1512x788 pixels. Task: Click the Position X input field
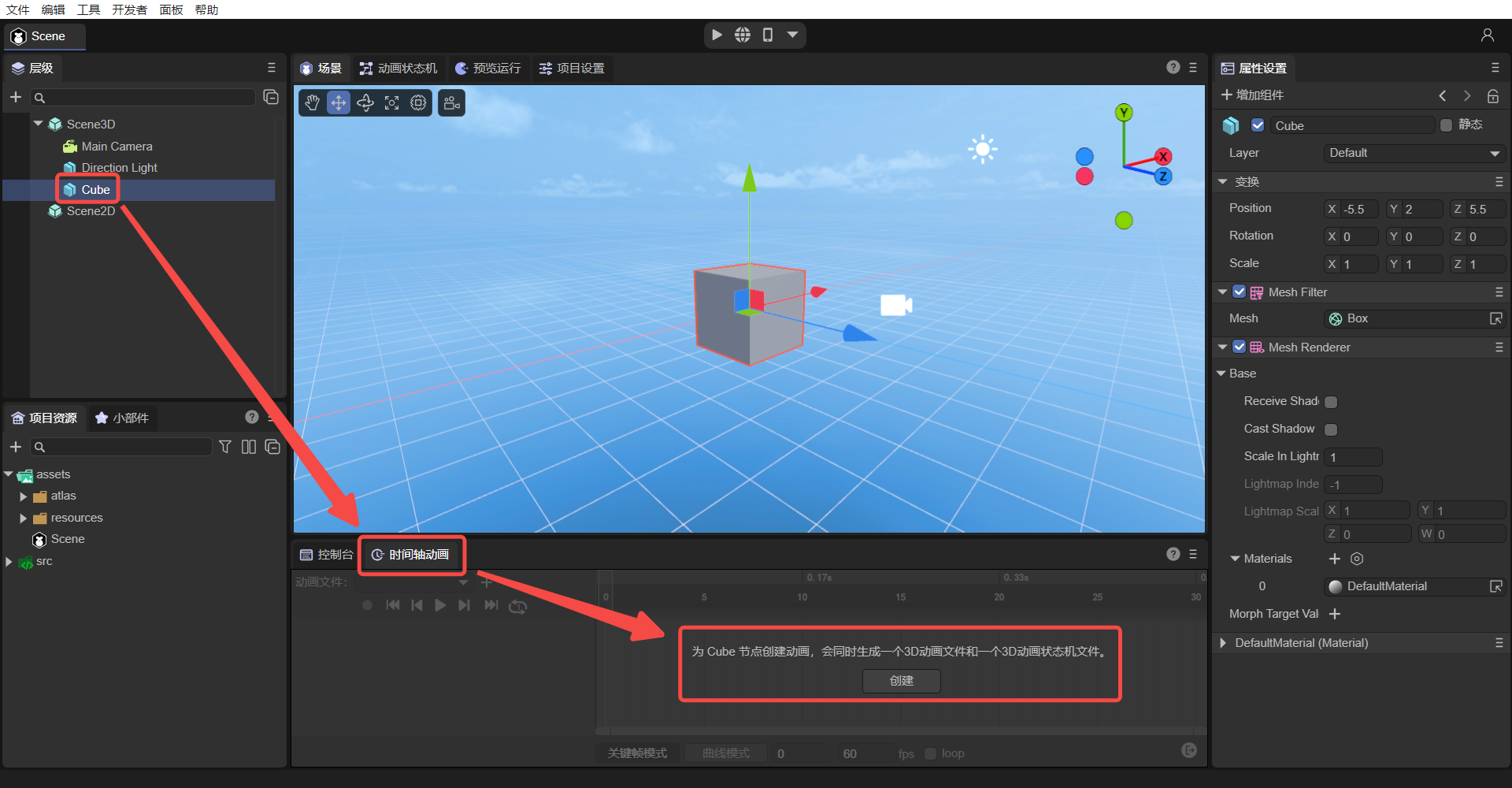coord(1358,209)
